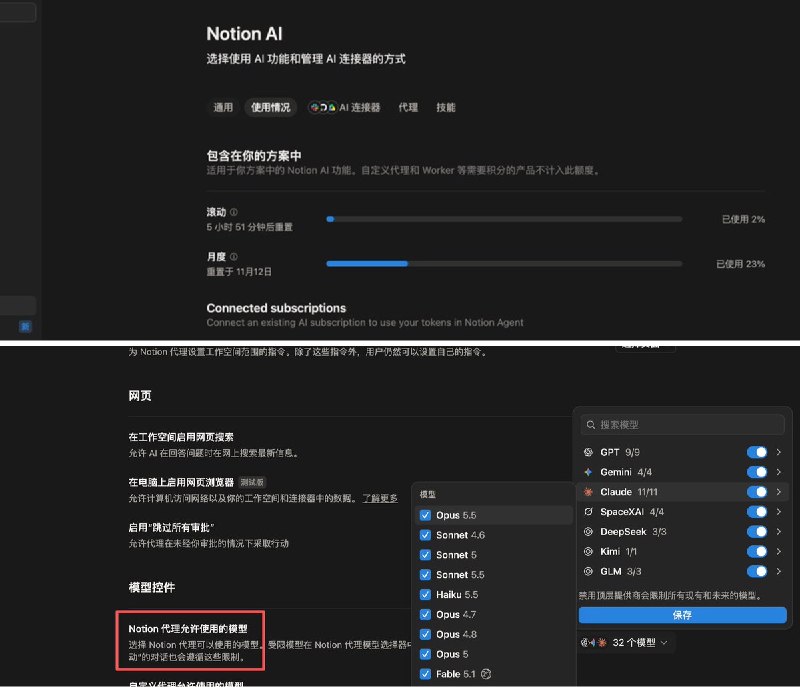
Task: Uncheck the Opus 4.7 checkbox
Action: pyautogui.click(x=425, y=615)
